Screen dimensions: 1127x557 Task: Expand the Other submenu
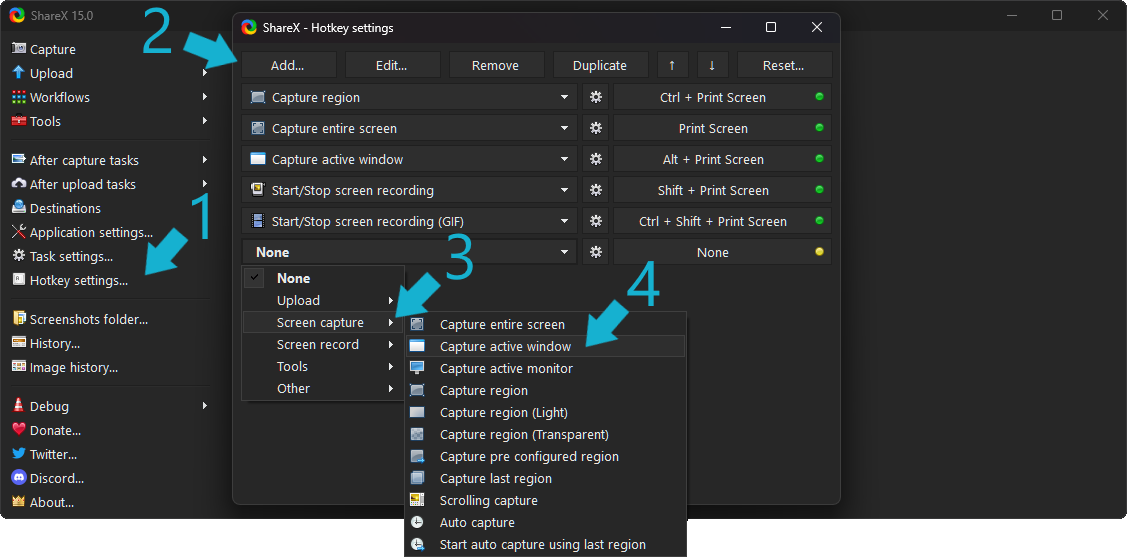[x=323, y=388]
